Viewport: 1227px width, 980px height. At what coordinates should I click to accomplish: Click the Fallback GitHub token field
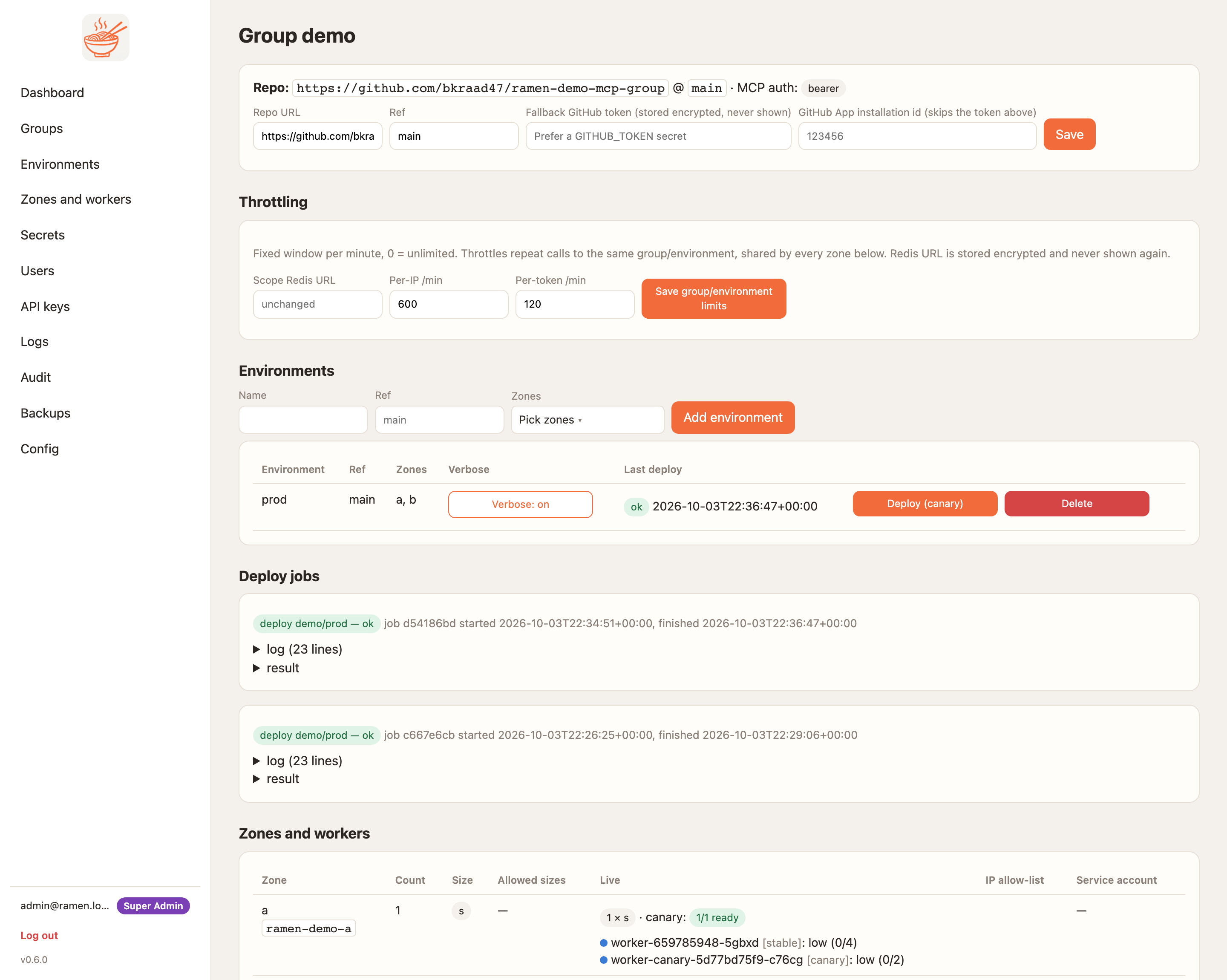click(x=658, y=136)
